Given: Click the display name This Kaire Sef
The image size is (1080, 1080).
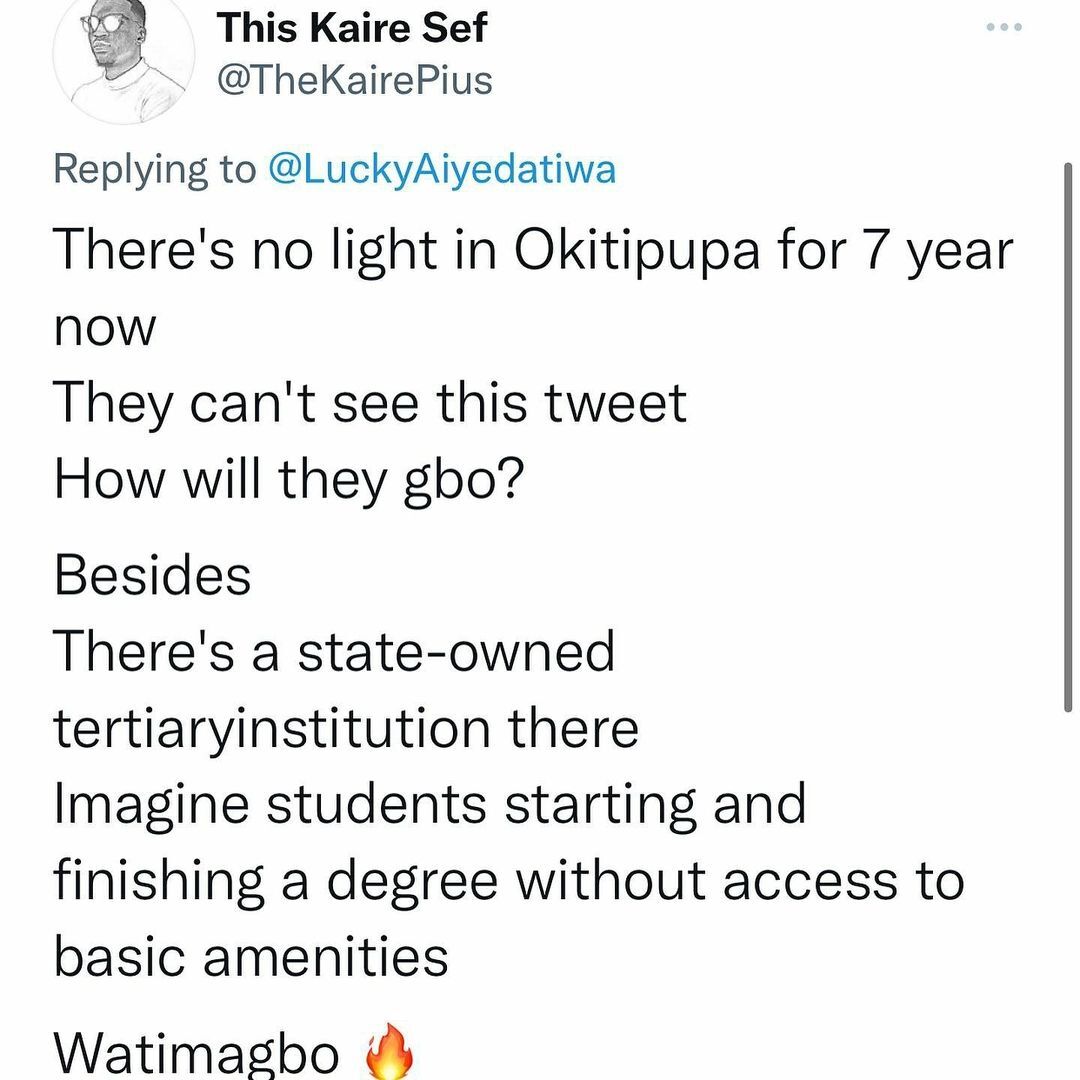Looking at the screenshot, I should coord(351,28).
